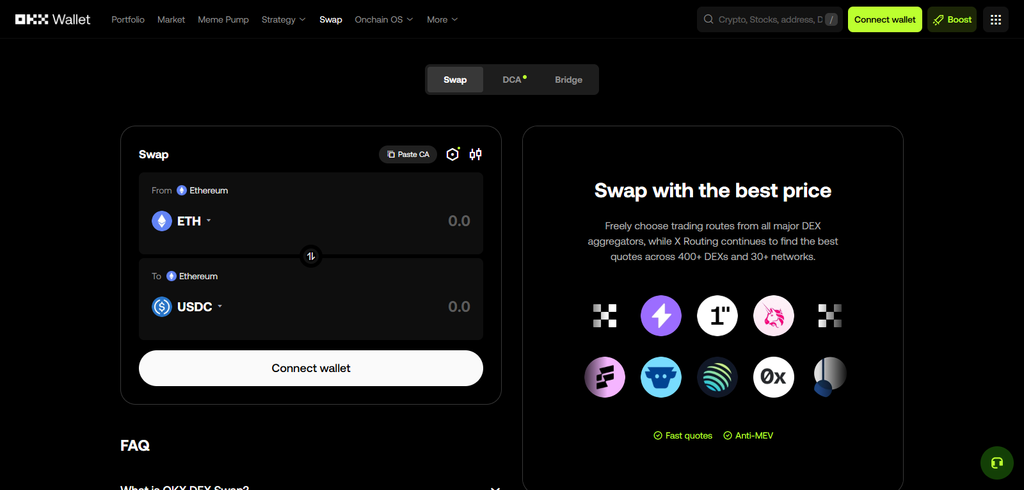Expand the Onchain OS menu
Image resolution: width=1024 pixels, height=490 pixels.
(384, 20)
